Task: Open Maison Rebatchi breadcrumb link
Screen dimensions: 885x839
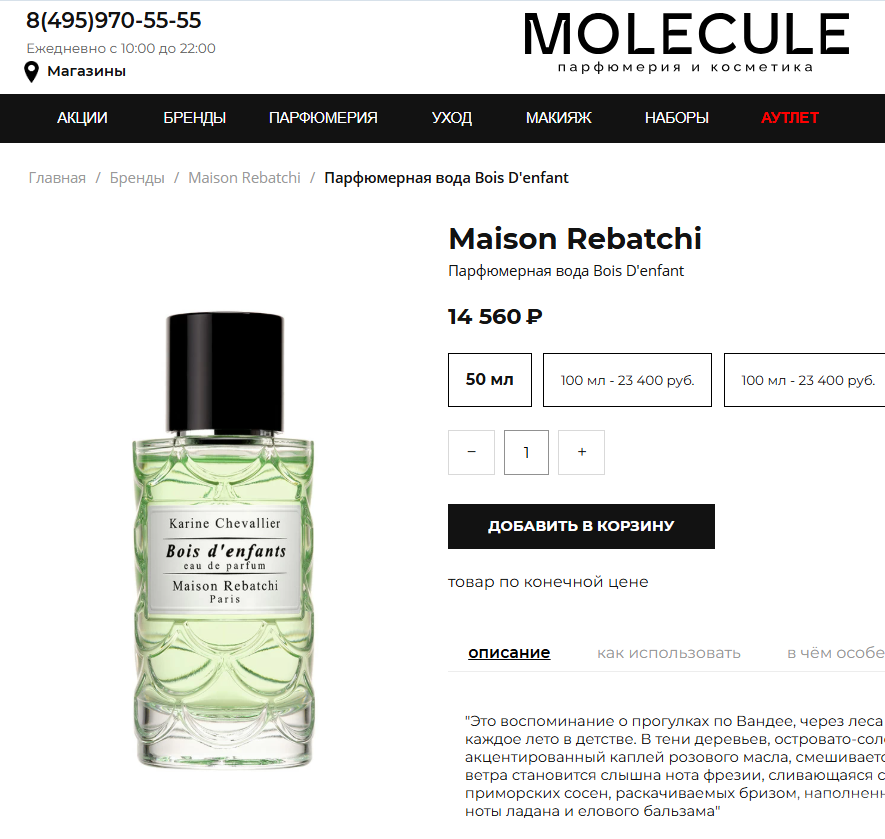Action: (244, 178)
